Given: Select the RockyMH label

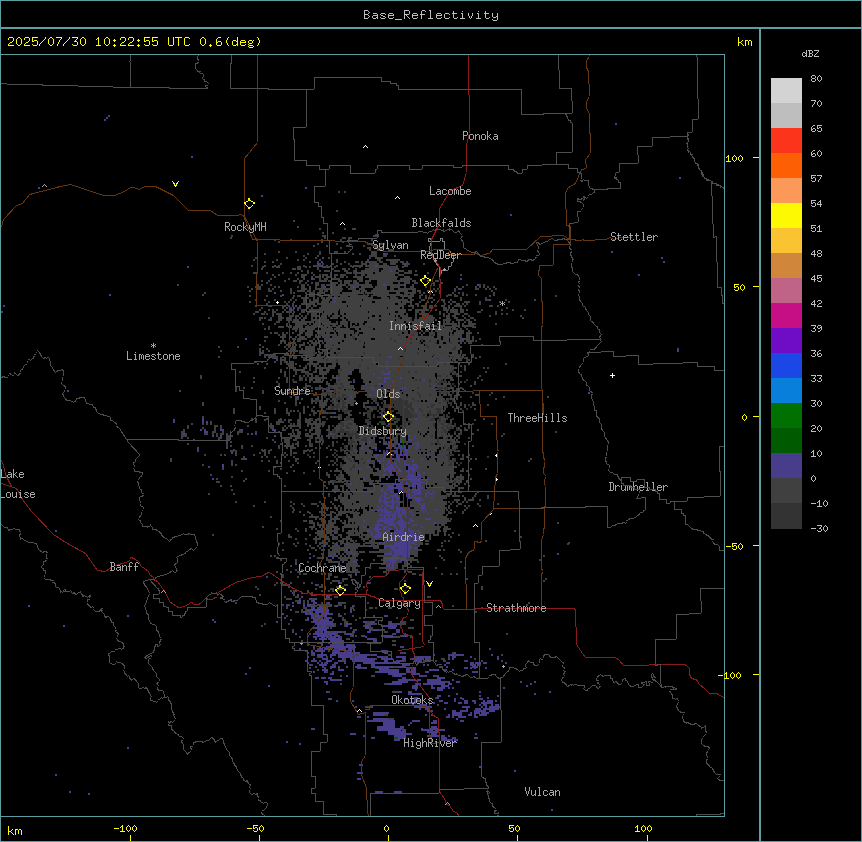Looking at the screenshot, I should 245,227.
